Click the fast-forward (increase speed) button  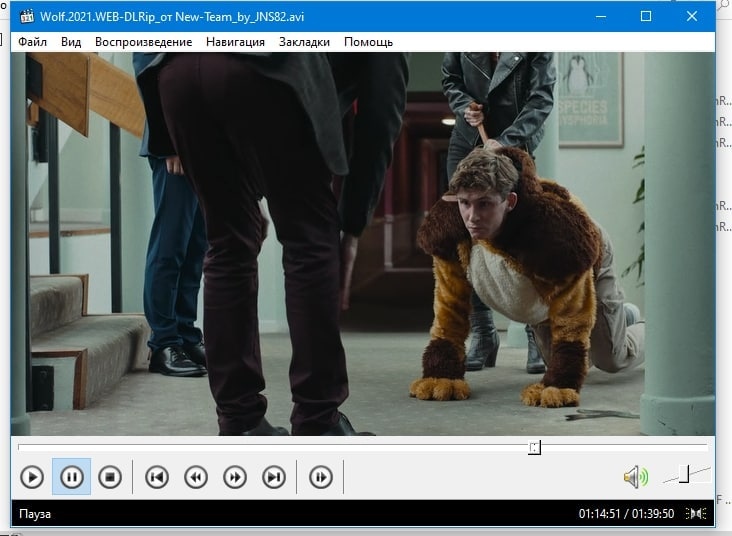[235, 477]
